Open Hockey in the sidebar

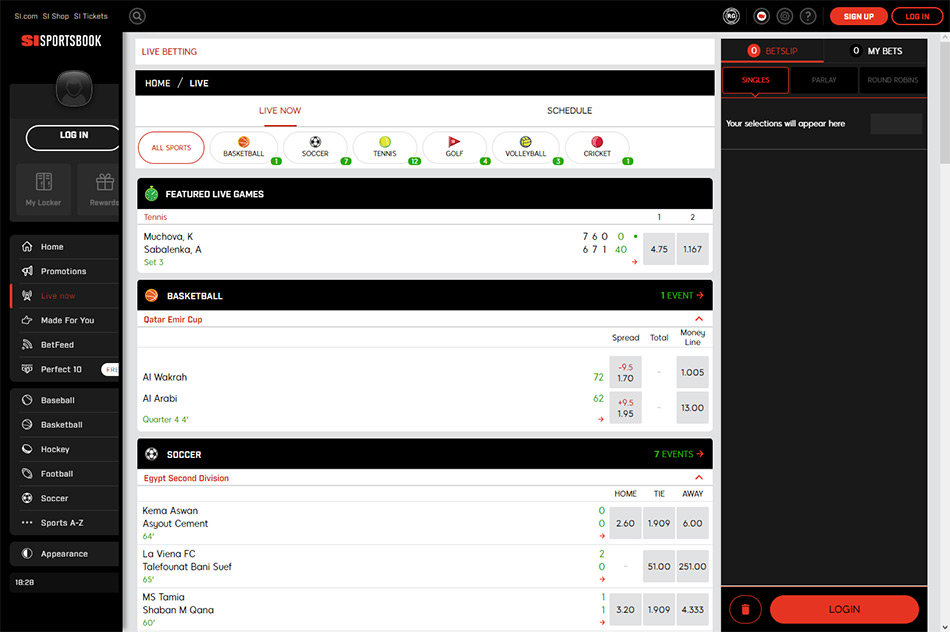(65, 449)
